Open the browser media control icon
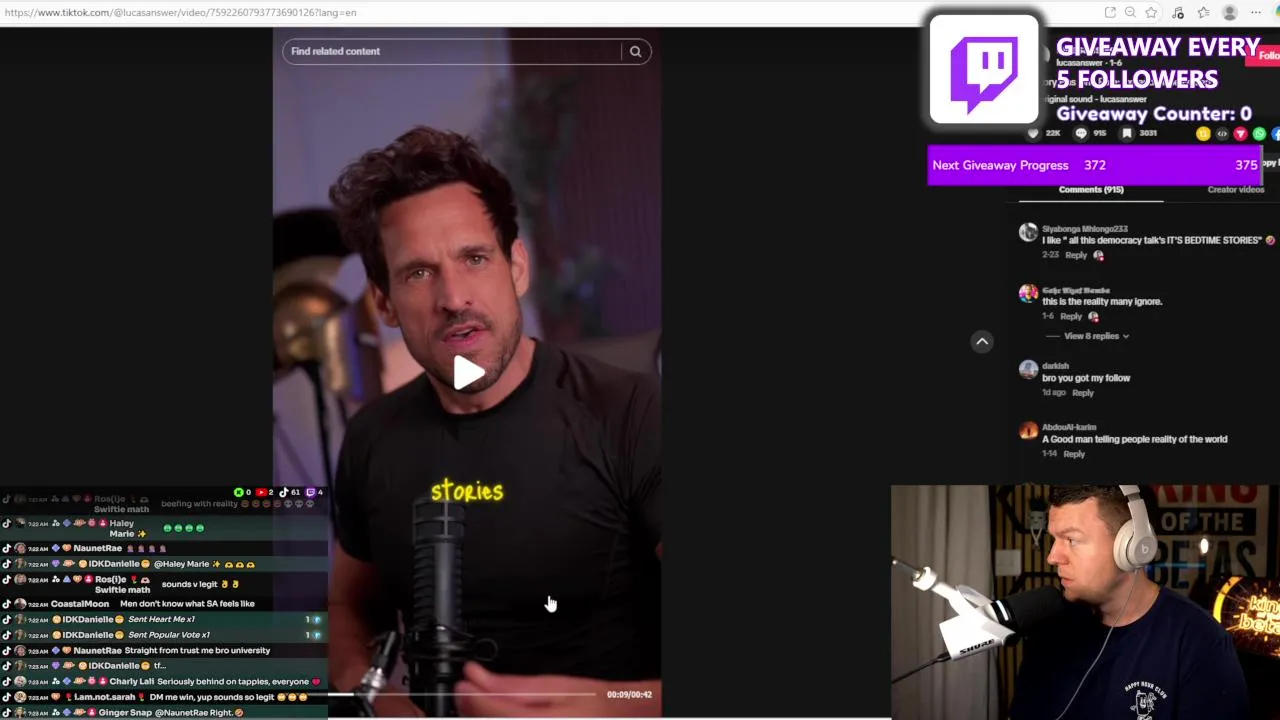The height and width of the screenshot is (720, 1280). point(1178,12)
